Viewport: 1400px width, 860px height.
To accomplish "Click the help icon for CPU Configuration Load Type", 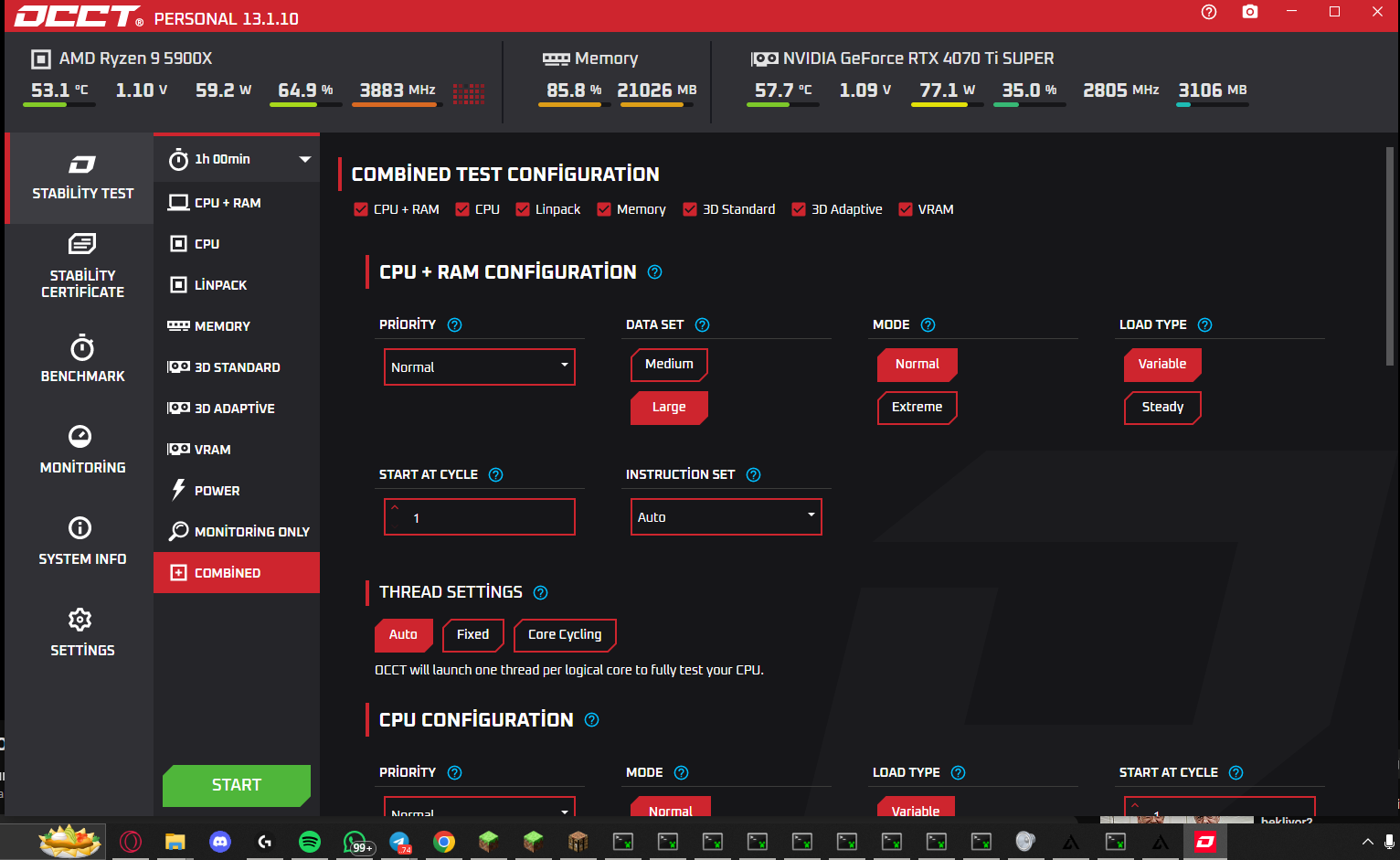I will 958,773.
